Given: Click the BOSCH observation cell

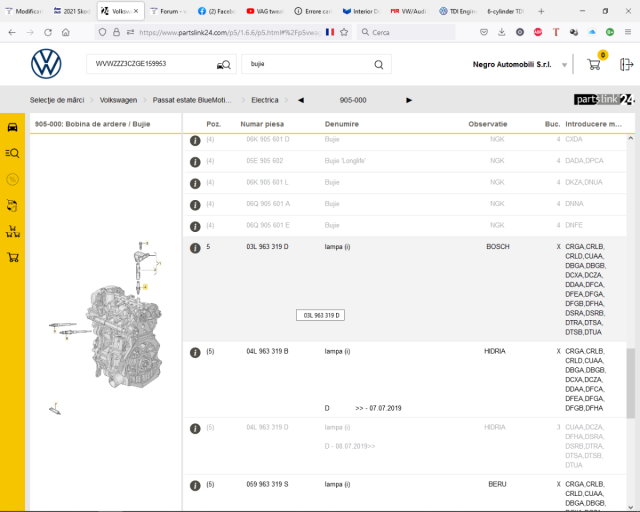Looking at the screenshot, I should click(x=498, y=247).
